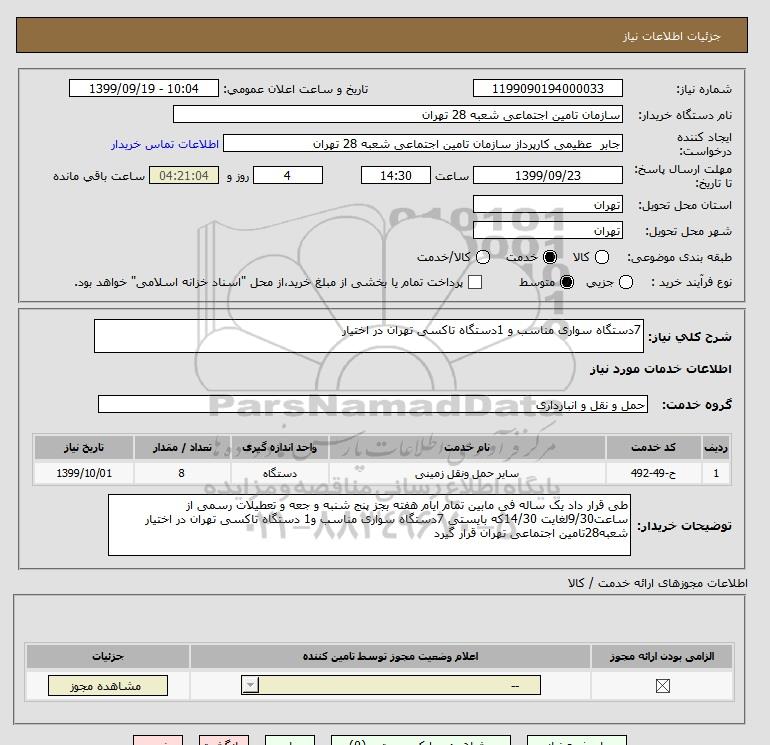
Task: Click the تاریخ نیاز column header
Action: click(x=84, y=447)
